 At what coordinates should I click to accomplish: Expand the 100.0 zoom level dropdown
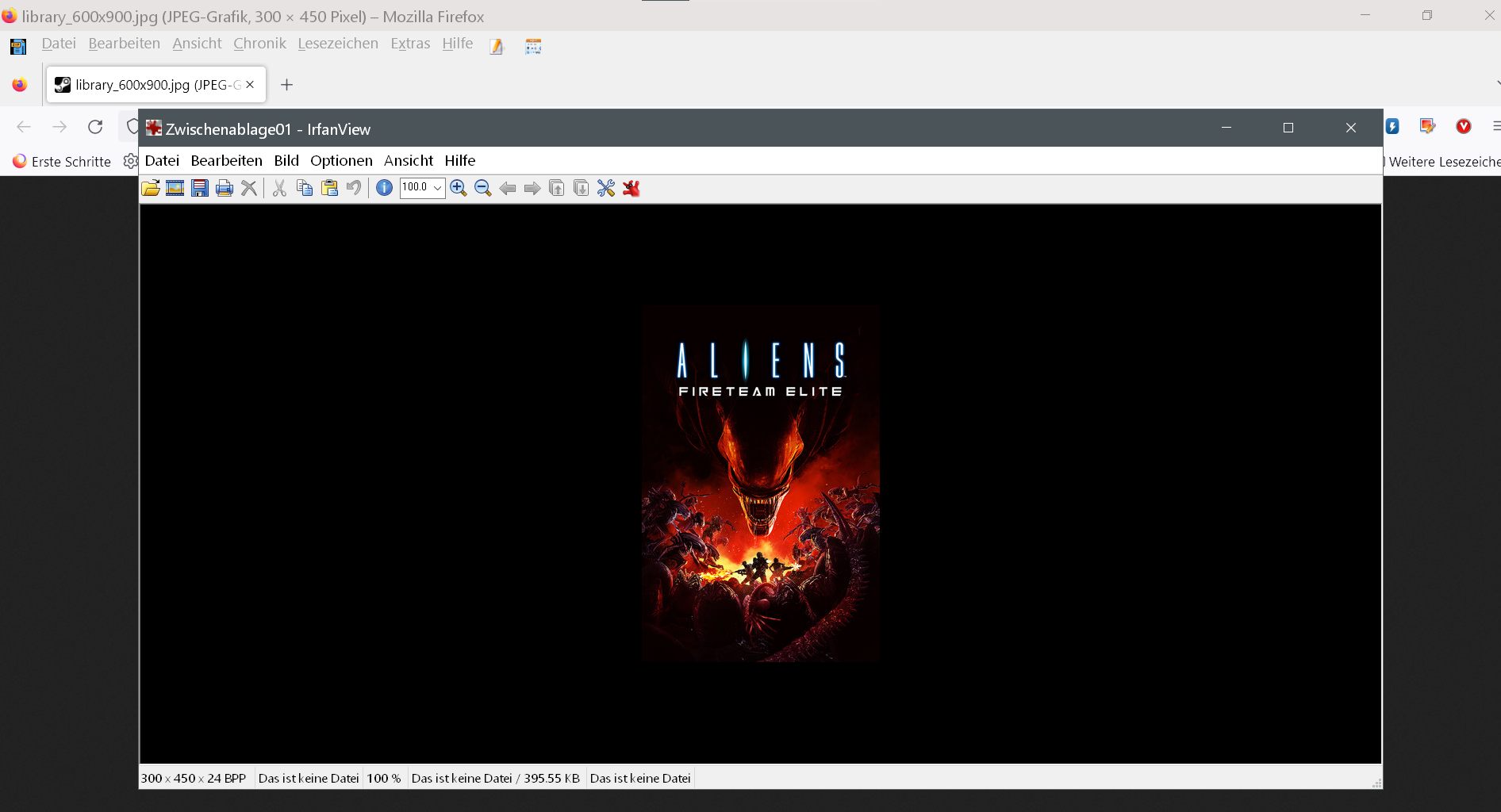(x=437, y=188)
